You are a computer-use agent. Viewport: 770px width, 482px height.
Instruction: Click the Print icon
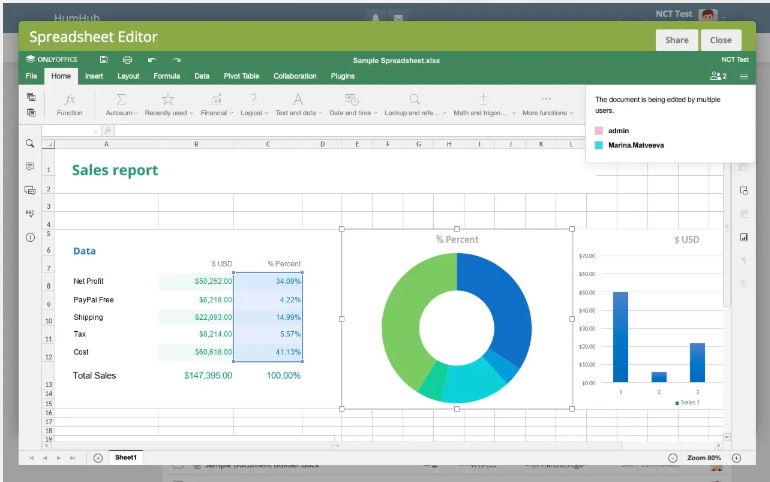click(x=127, y=60)
